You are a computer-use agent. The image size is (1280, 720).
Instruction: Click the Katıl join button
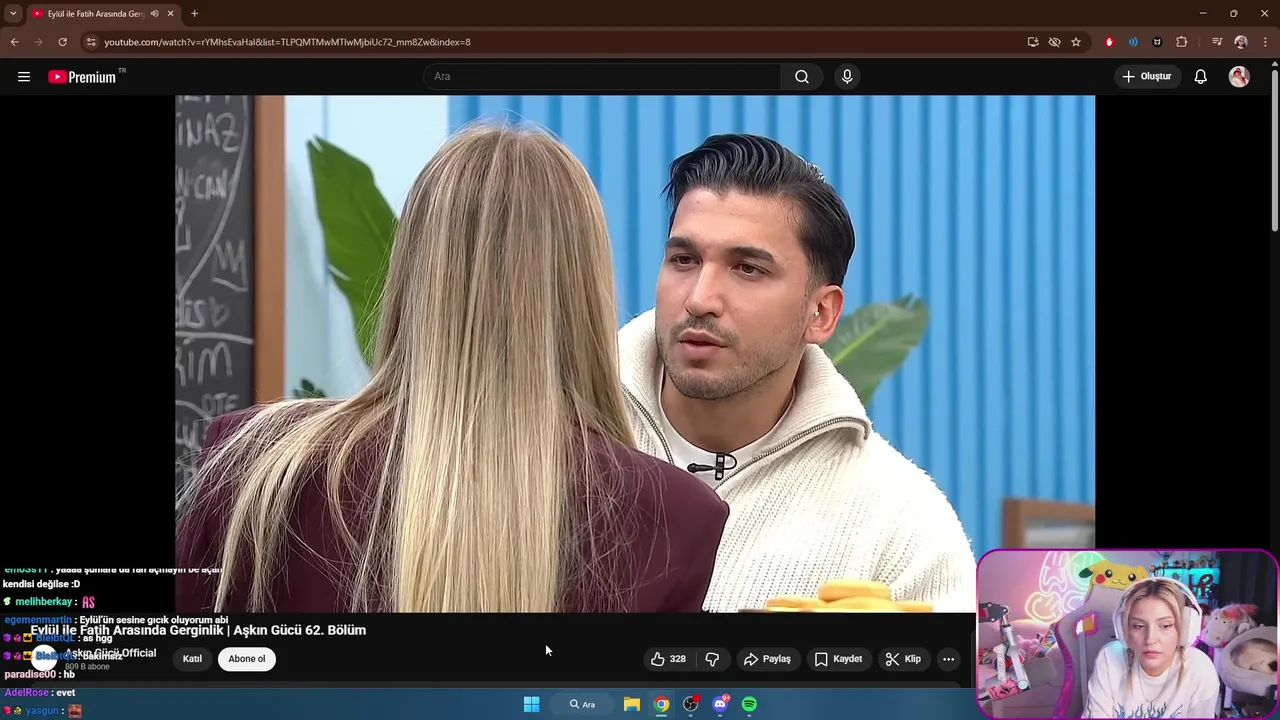[x=192, y=659]
